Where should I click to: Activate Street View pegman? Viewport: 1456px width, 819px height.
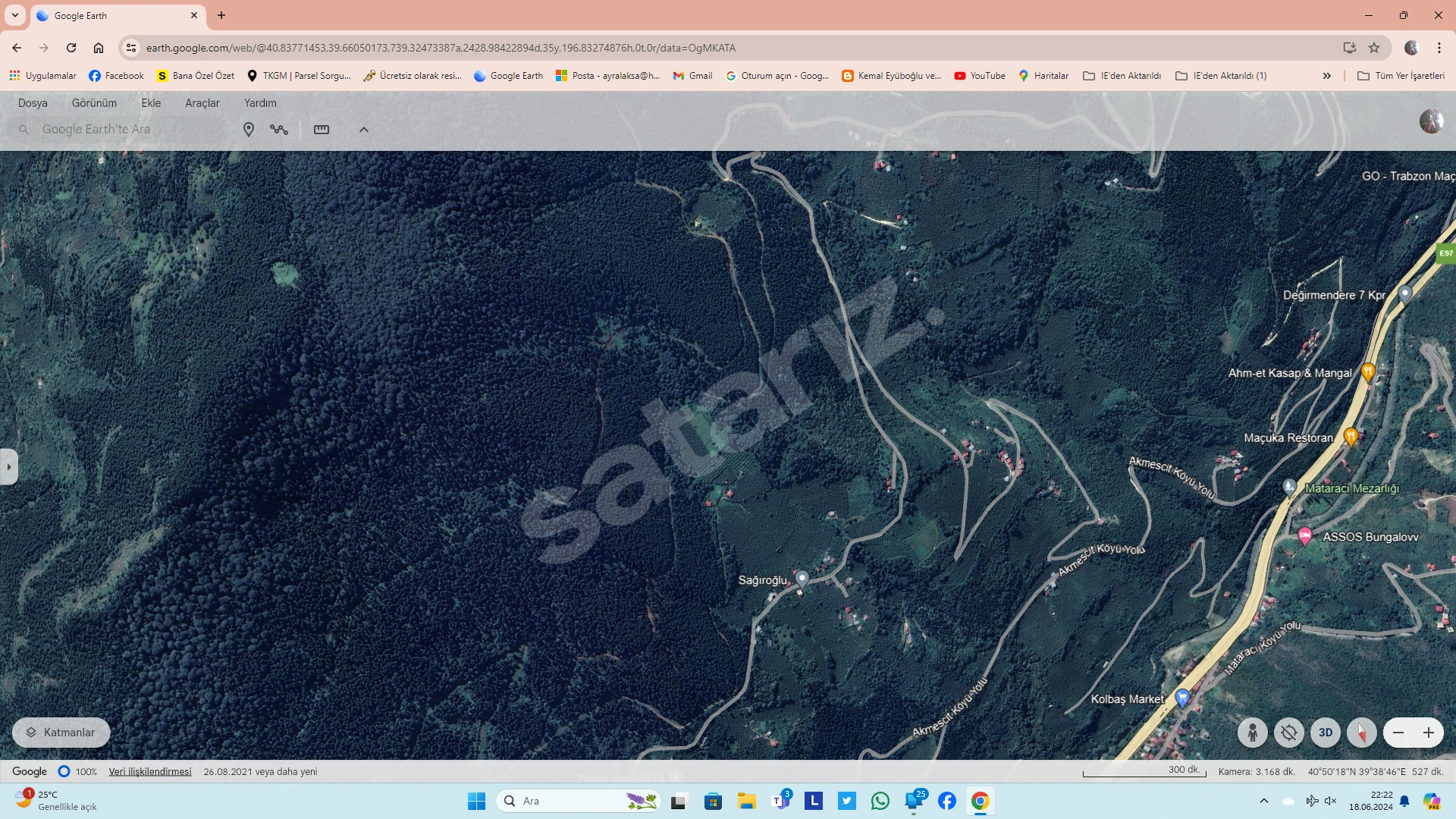click(1253, 733)
